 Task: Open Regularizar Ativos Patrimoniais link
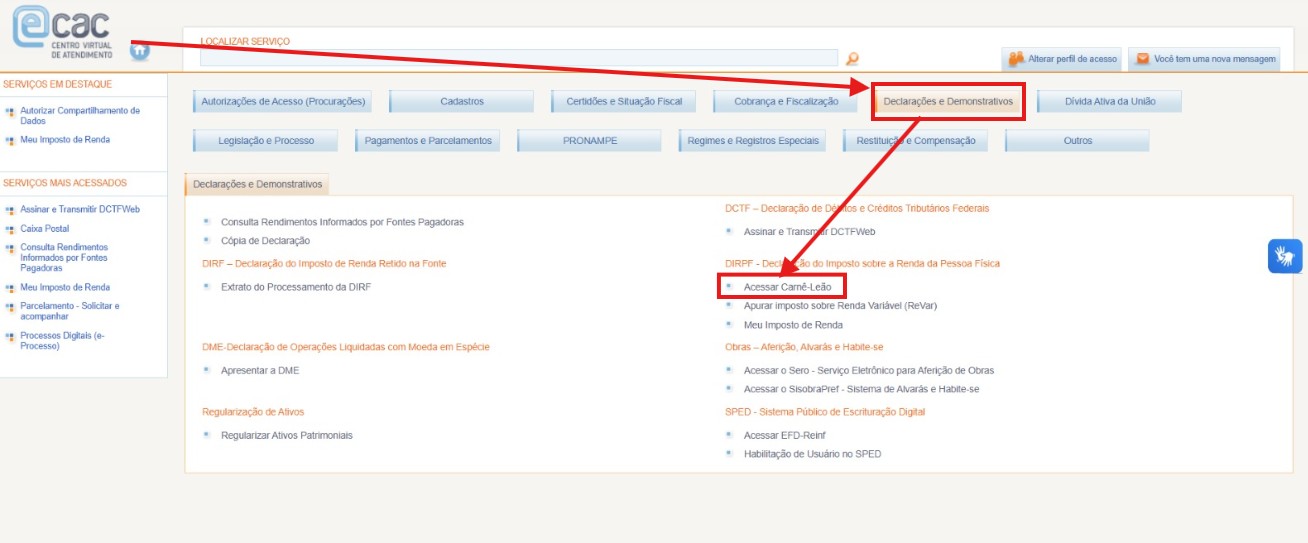[286, 436]
